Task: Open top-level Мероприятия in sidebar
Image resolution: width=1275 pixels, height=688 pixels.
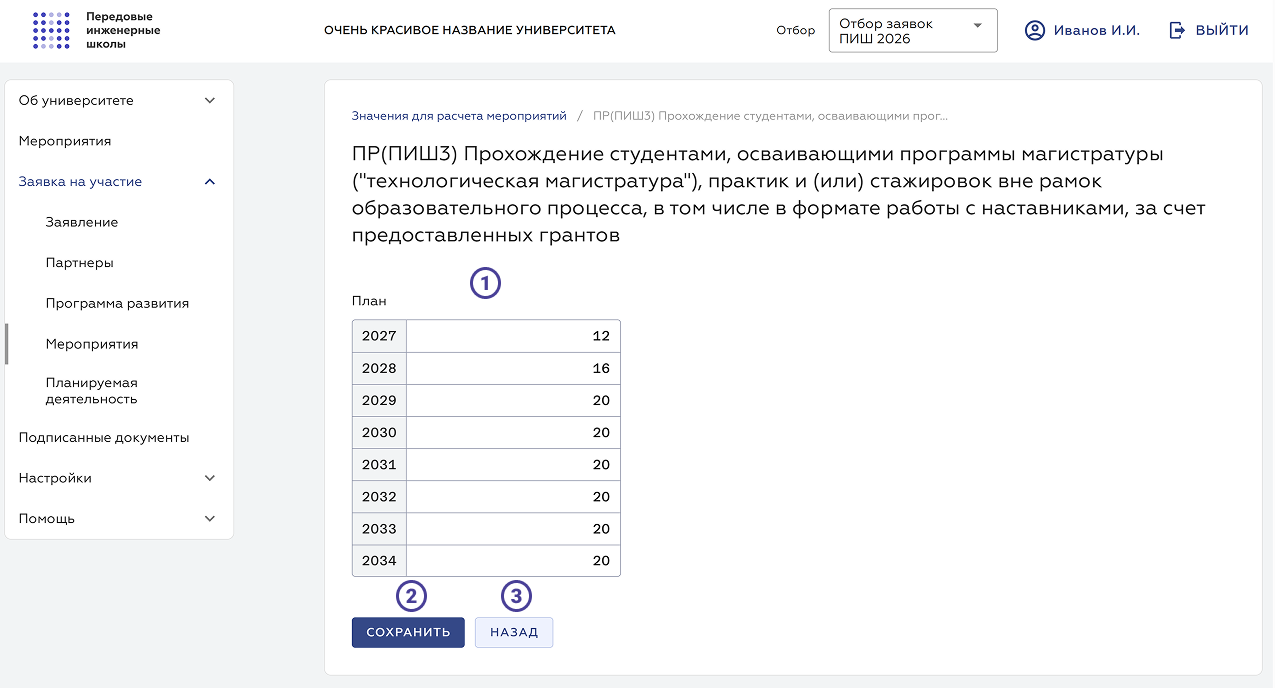Action: pos(65,141)
